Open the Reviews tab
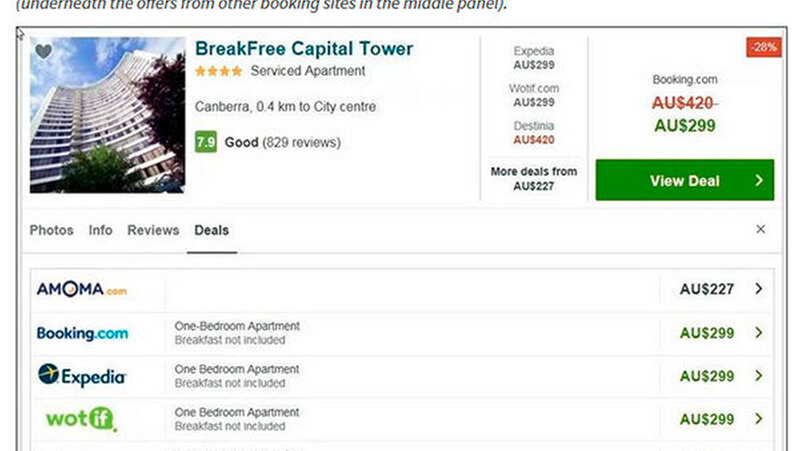The height and width of the screenshot is (451, 800). (x=153, y=230)
